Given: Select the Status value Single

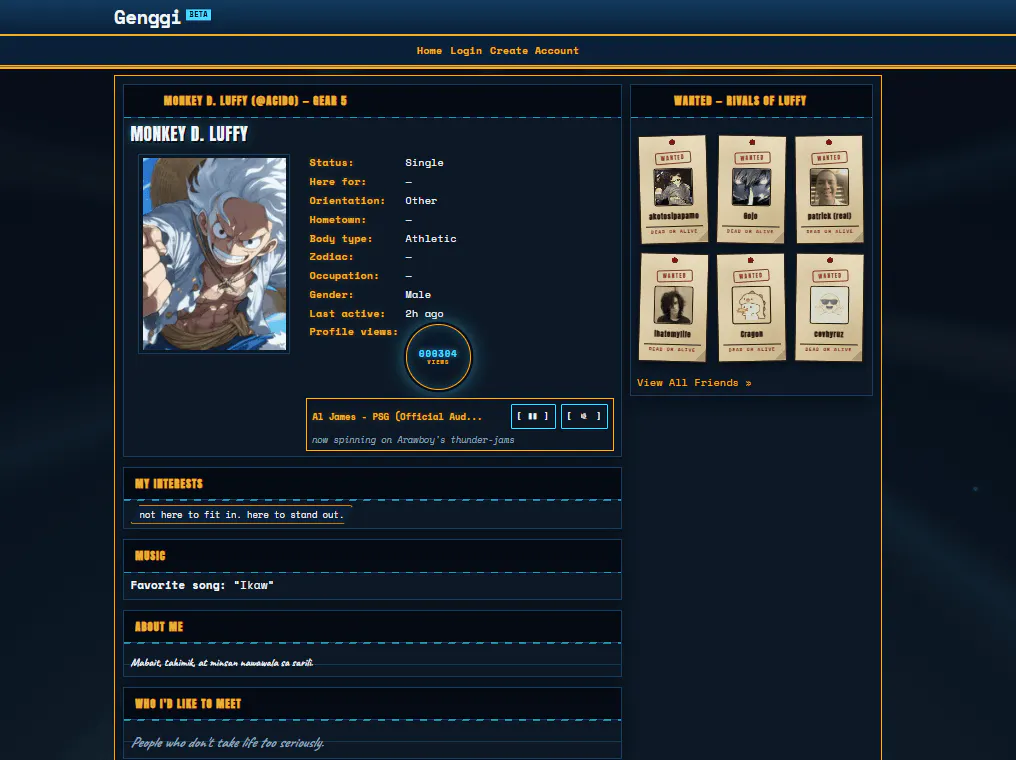Looking at the screenshot, I should pos(424,163).
